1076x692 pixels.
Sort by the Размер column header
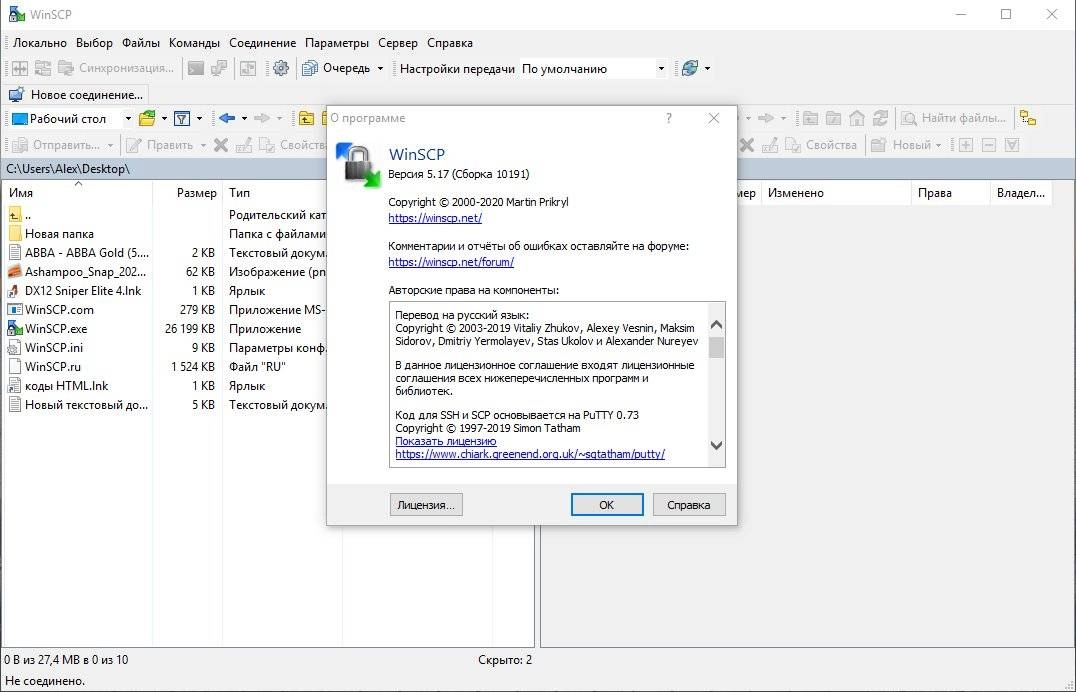[187, 193]
